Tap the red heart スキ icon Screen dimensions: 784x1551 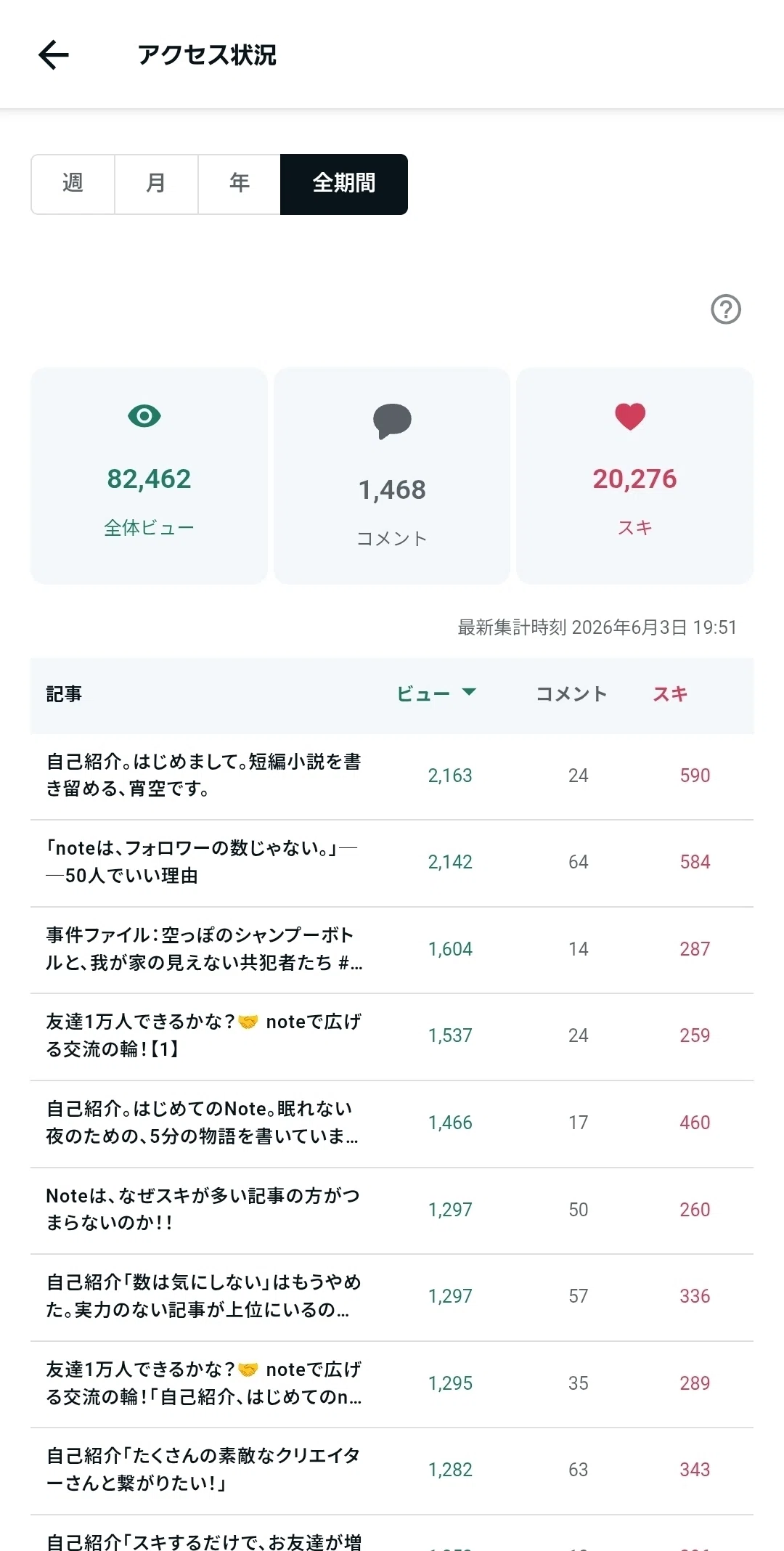tap(630, 416)
